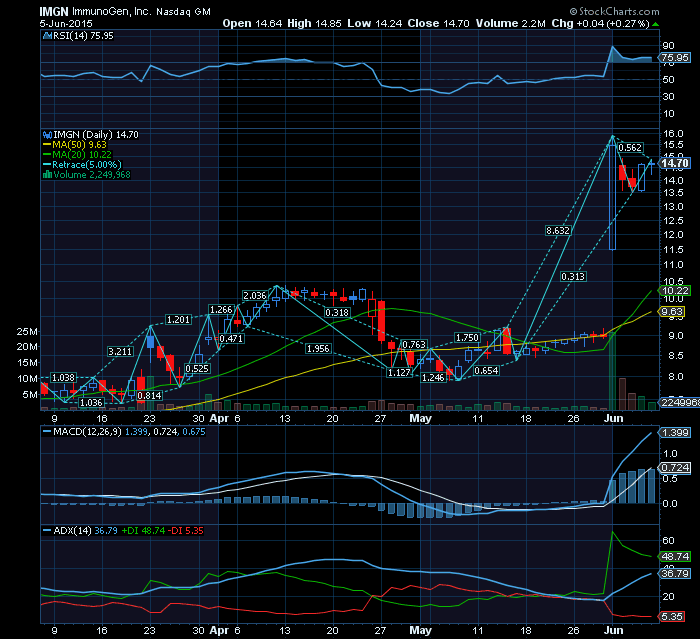Click the 5M volume axis label
700x639 pixels.
[30, 395]
